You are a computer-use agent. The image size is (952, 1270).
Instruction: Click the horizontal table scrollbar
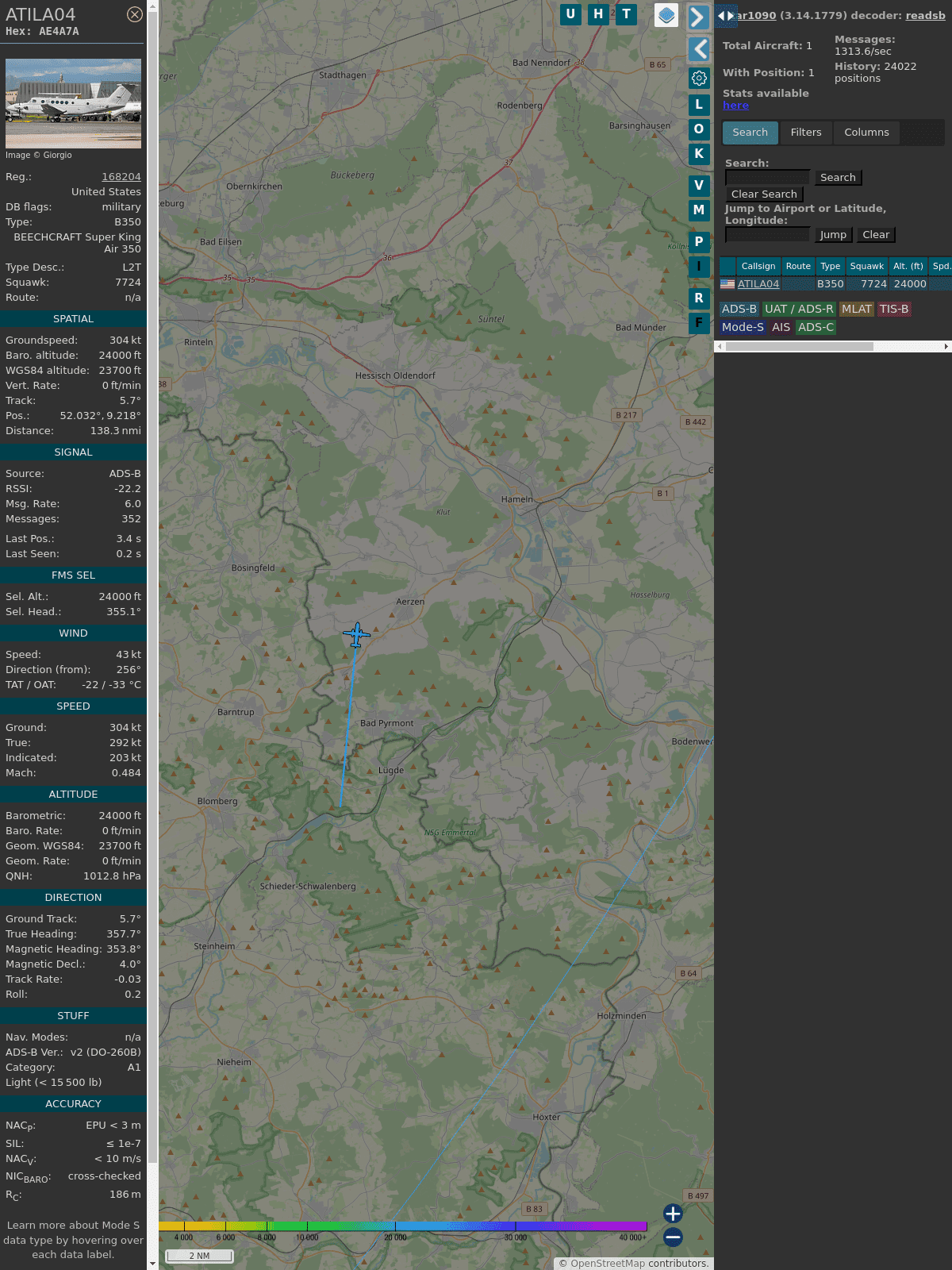coord(799,346)
